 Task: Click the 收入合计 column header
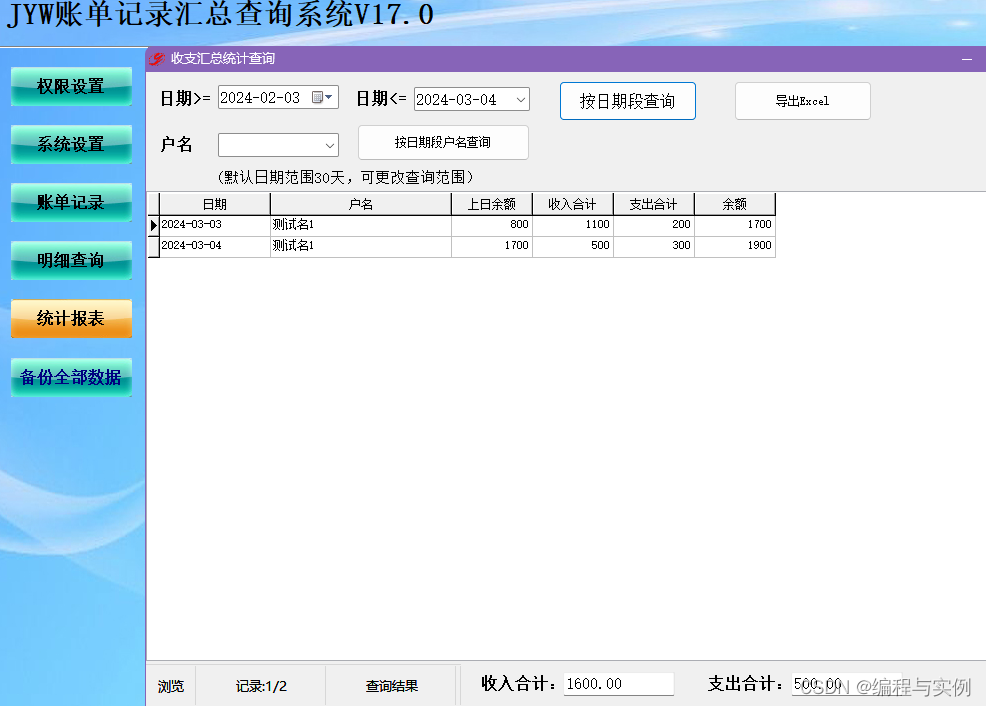[572, 204]
